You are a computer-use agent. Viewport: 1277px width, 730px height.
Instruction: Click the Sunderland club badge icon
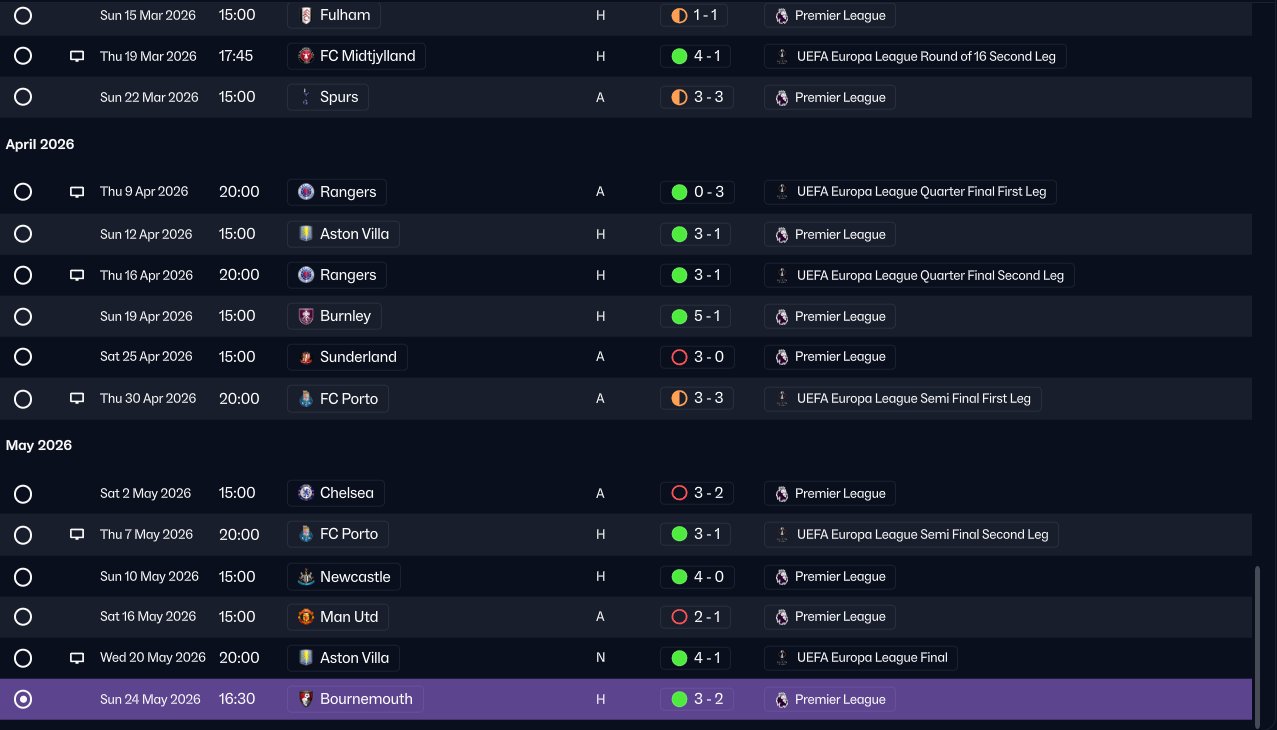point(306,357)
